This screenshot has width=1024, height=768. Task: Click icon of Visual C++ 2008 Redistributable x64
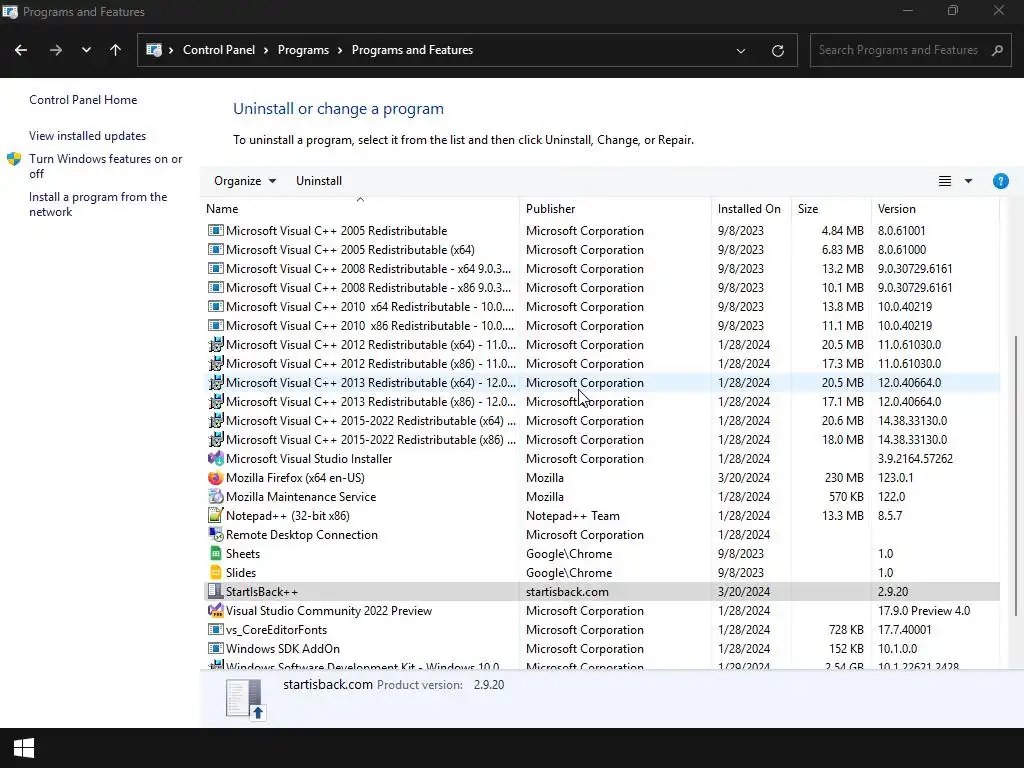pyautogui.click(x=215, y=268)
